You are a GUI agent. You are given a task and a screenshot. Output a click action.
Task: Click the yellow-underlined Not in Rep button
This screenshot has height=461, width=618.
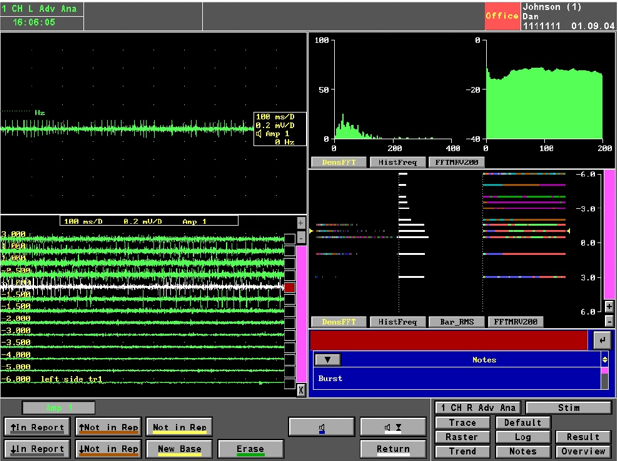point(179,427)
